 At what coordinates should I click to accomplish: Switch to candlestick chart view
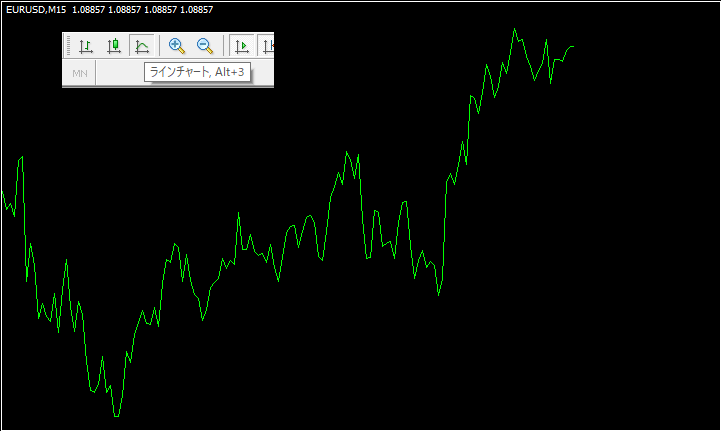pyautogui.click(x=114, y=46)
